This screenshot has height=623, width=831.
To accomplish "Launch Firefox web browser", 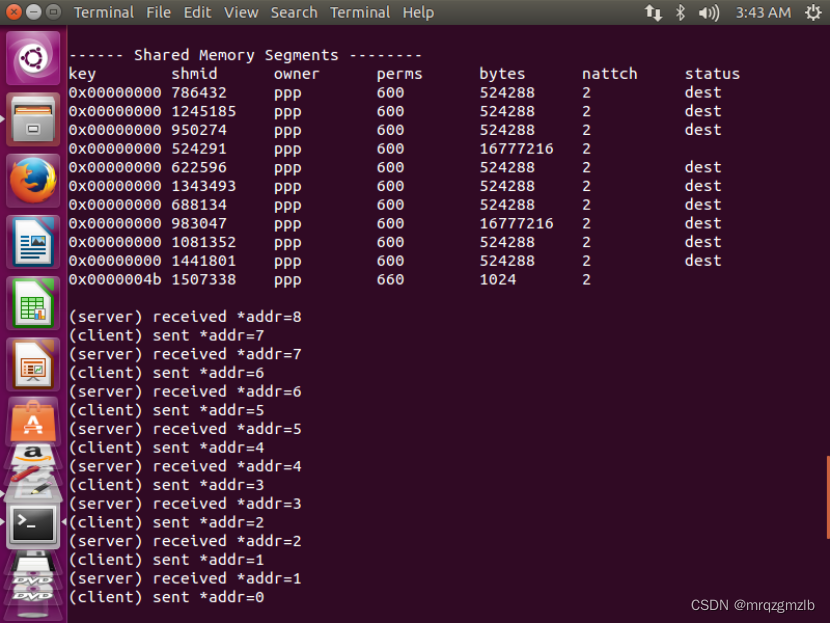I will 33,181.
